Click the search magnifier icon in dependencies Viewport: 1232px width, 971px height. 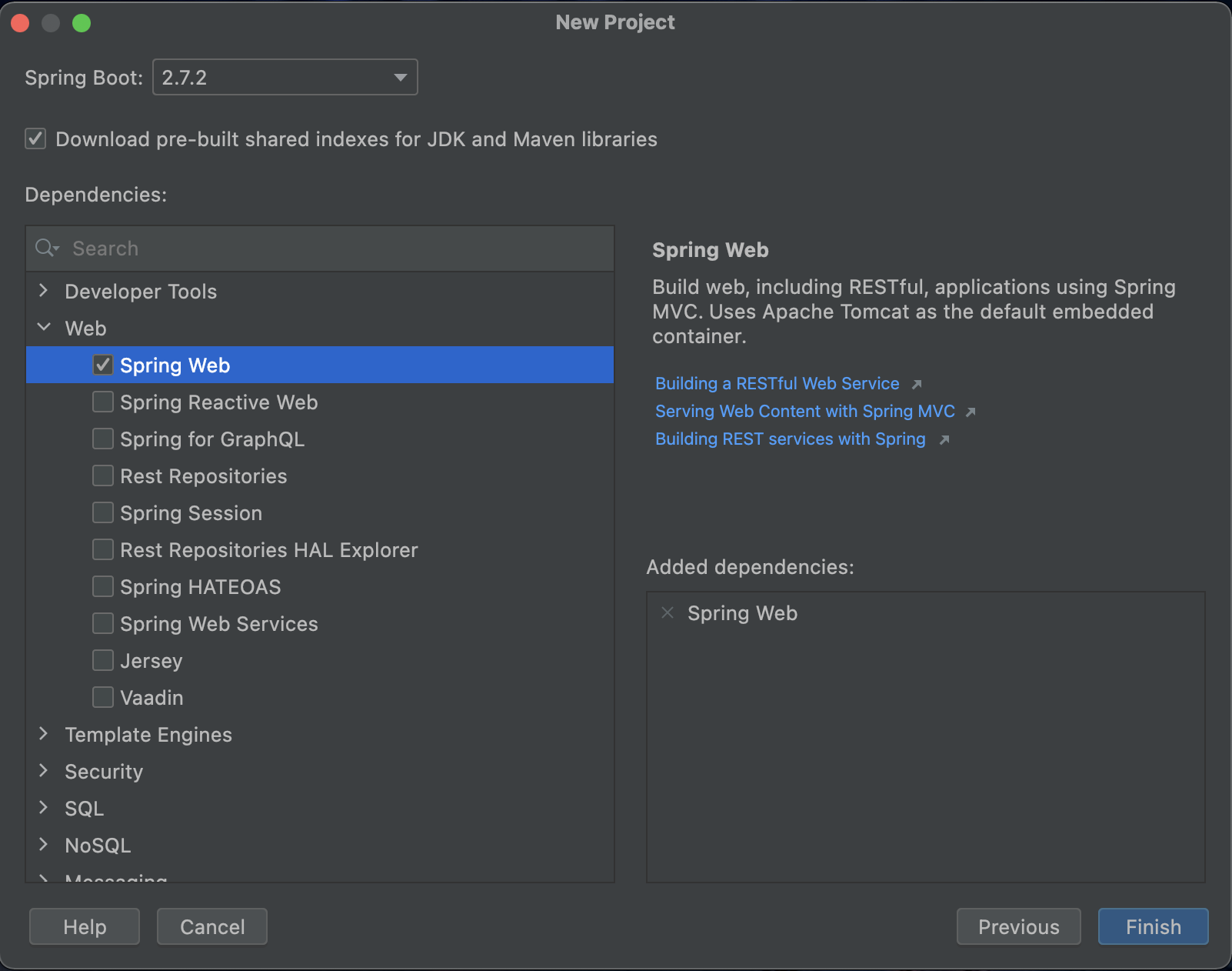tap(46, 248)
